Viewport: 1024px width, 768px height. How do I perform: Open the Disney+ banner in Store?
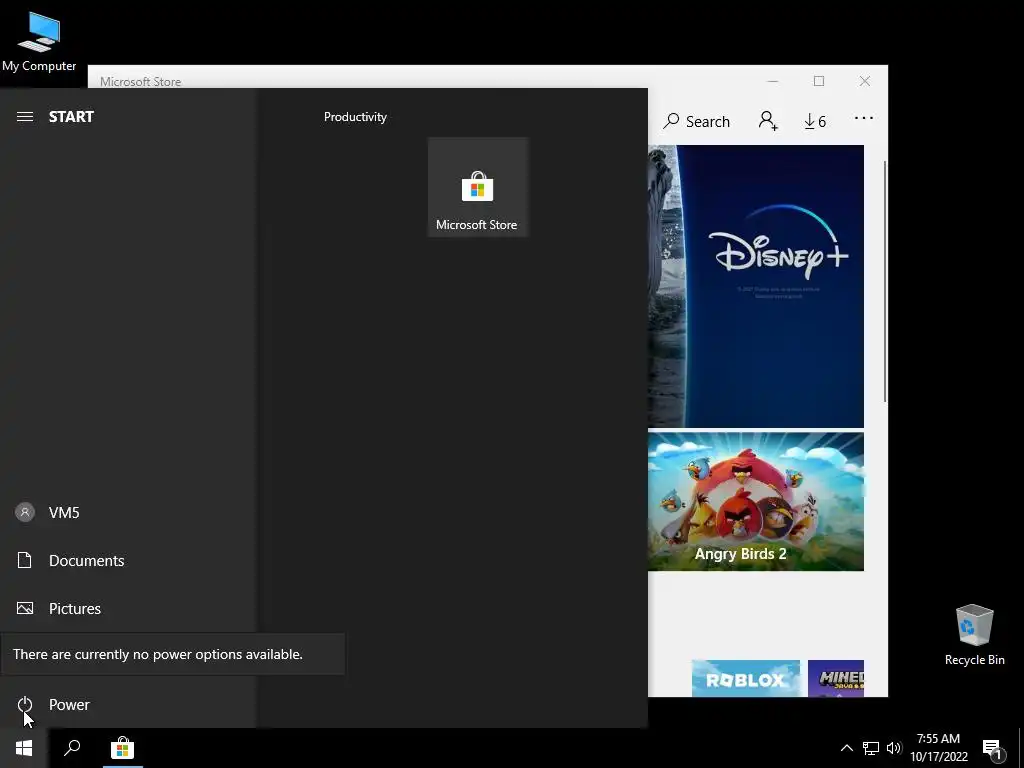[x=756, y=286]
